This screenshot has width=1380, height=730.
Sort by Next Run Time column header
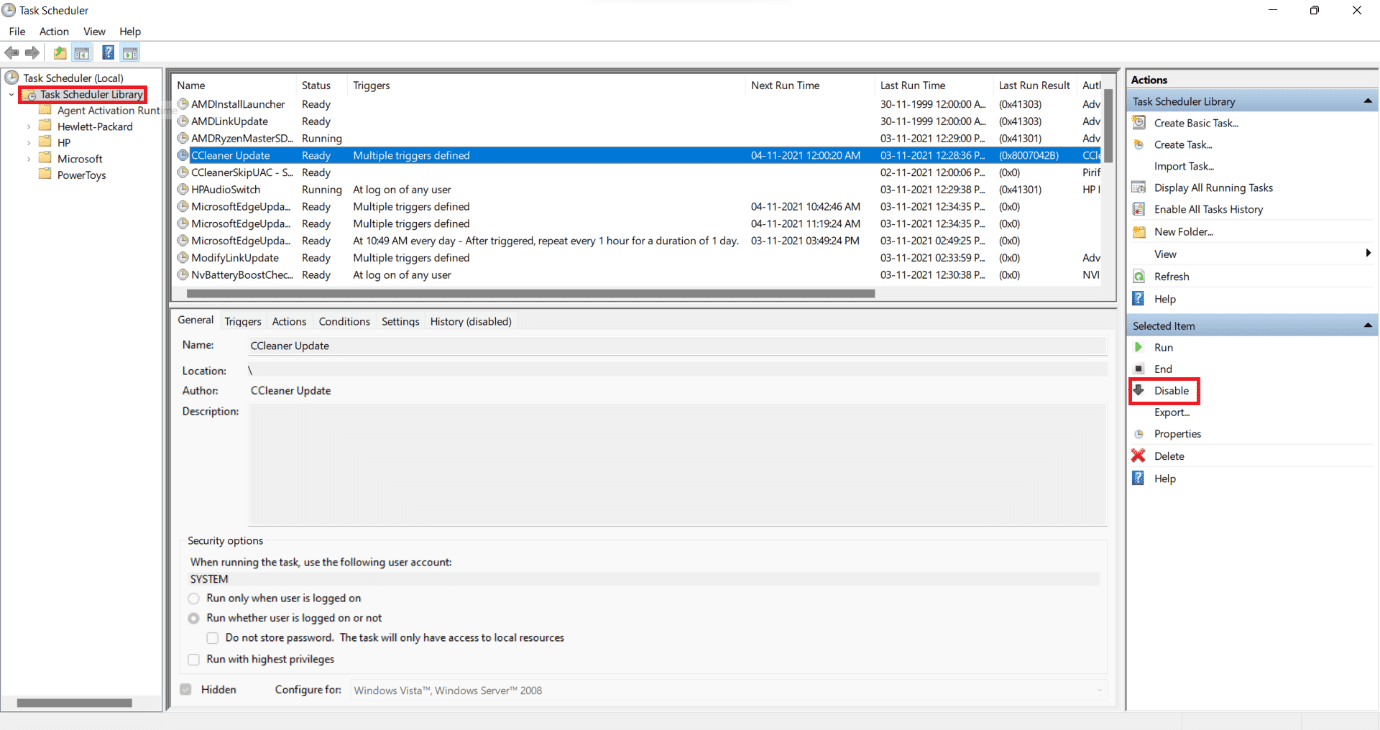810,85
